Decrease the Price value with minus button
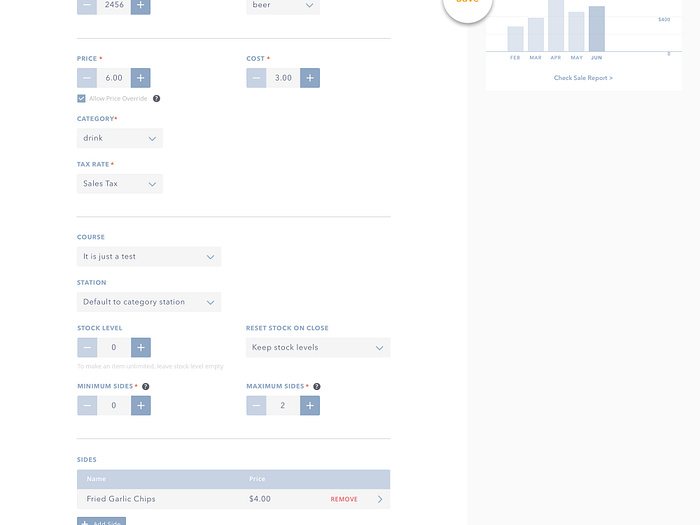Screen dimensions: 700x525 pyautogui.click(x=87, y=78)
